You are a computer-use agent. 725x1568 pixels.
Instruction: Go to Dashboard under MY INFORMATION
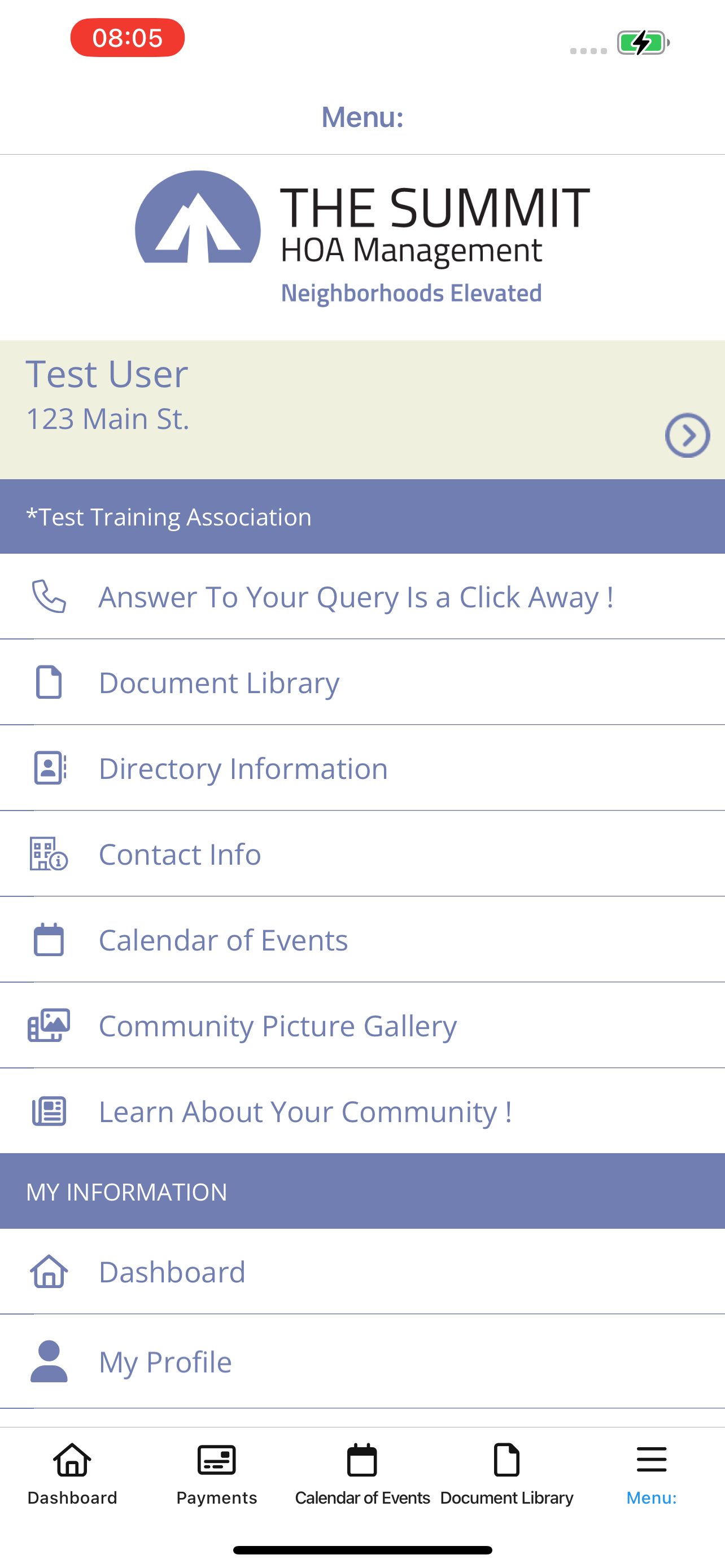coord(362,1272)
